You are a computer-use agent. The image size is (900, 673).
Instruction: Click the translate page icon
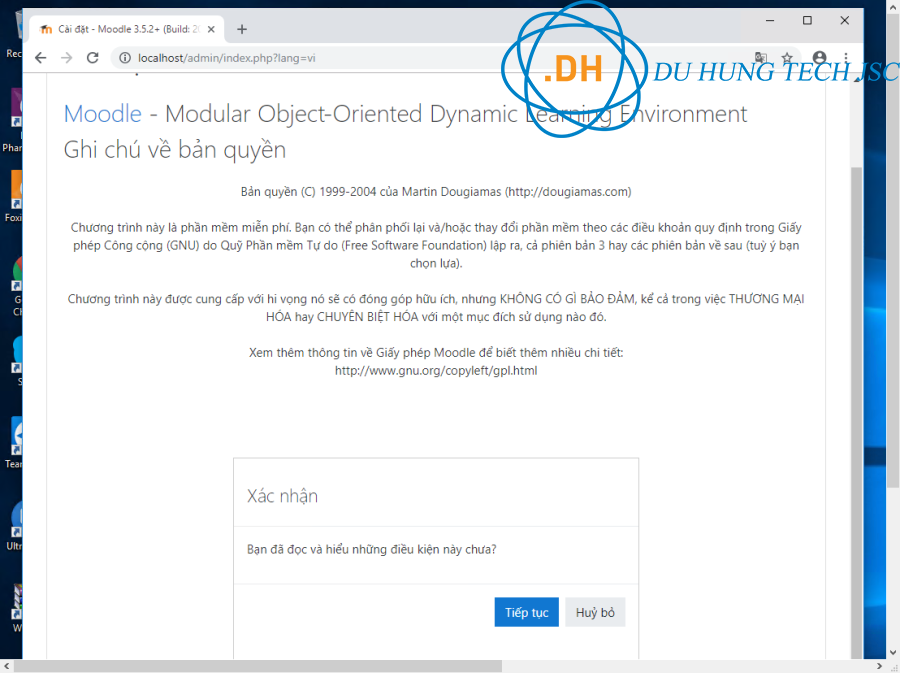pos(761,58)
